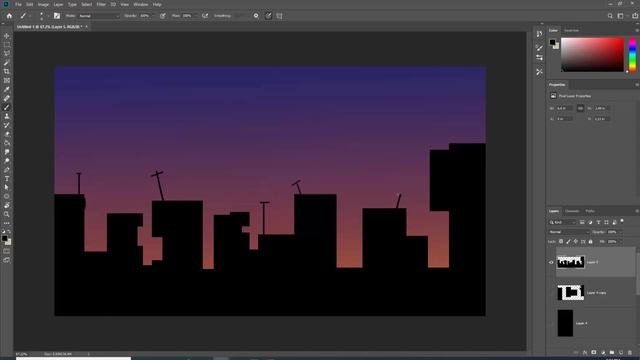This screenshot has height=360, width=640.
Task: Toggle lock image pixels brush icon
Action: [x=569, y=242]
